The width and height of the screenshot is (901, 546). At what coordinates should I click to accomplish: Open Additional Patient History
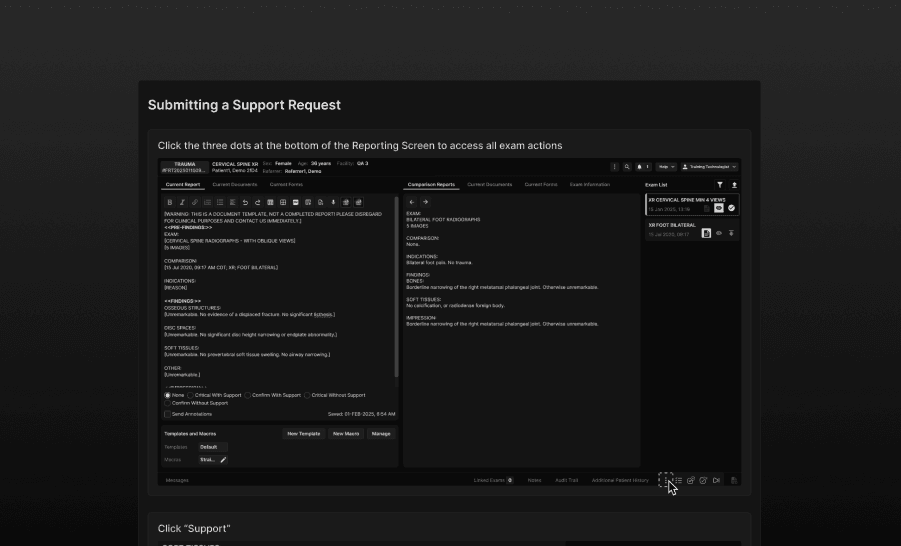tap(620, 480)
